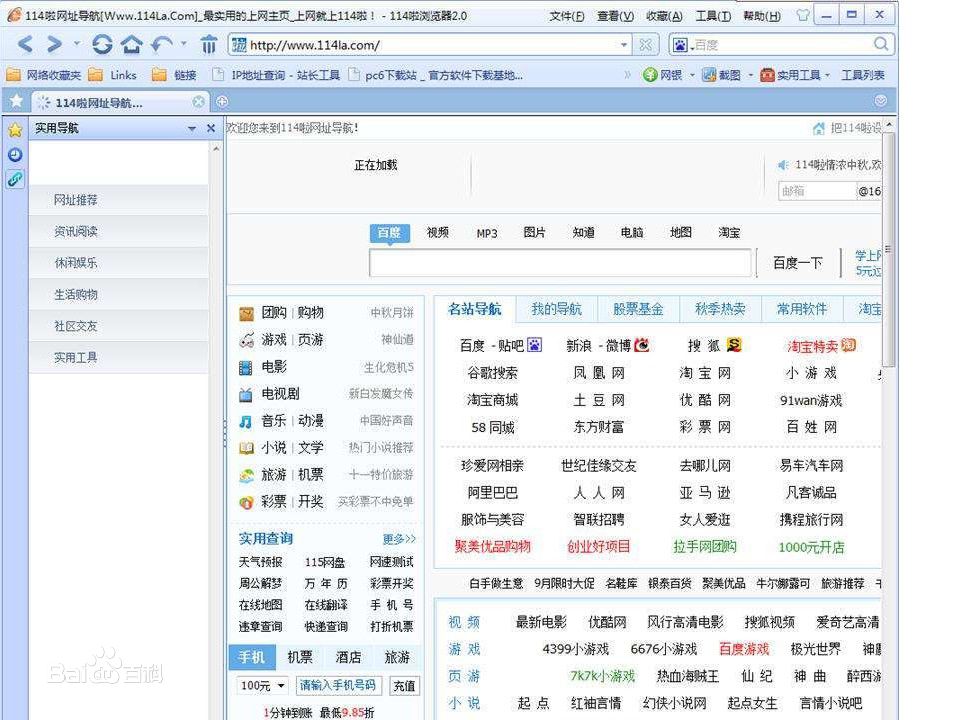Focus the Baidu search input field
This screenshot has width=959, height=720.
tap(560, 263)
